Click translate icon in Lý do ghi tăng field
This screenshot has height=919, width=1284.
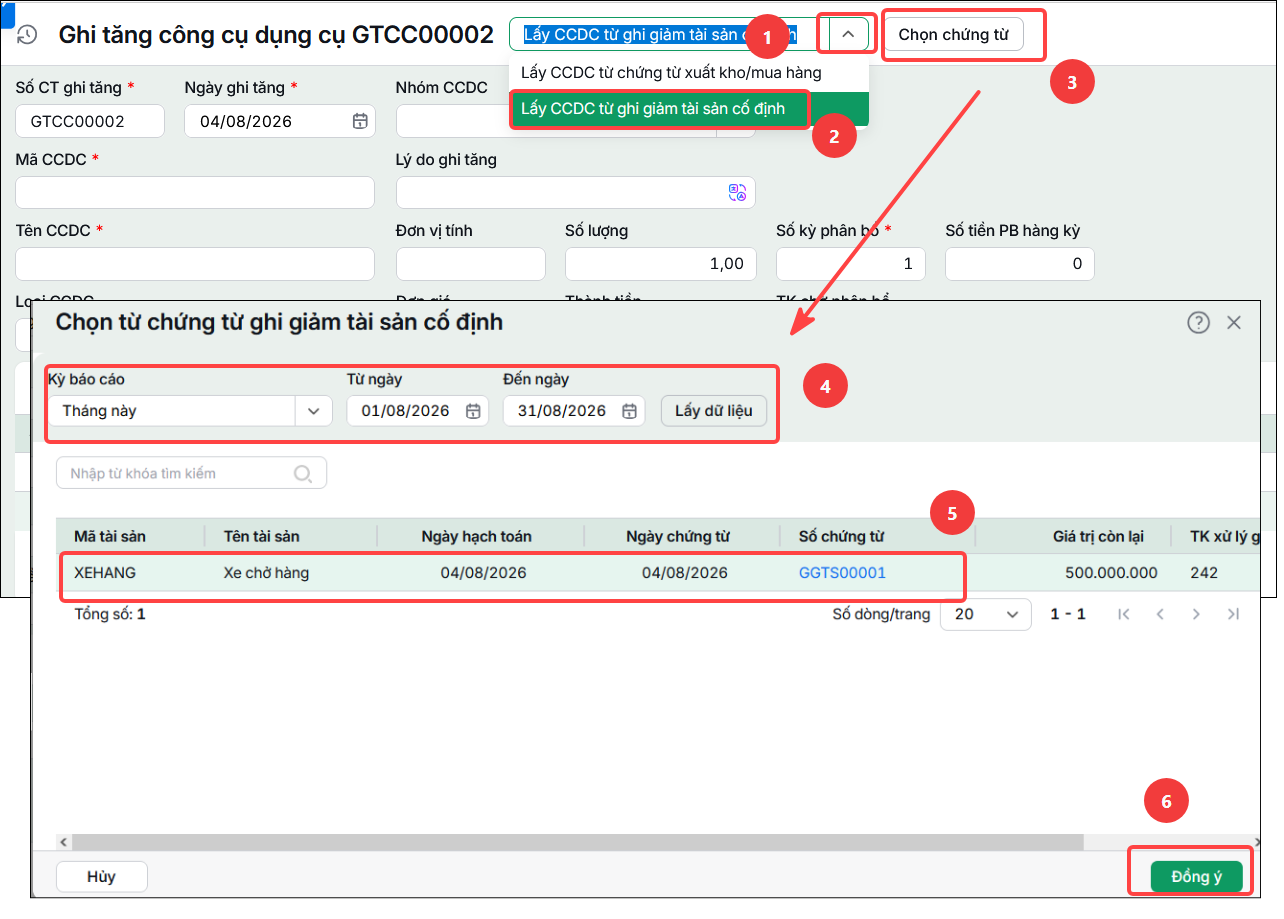[737, 193]
